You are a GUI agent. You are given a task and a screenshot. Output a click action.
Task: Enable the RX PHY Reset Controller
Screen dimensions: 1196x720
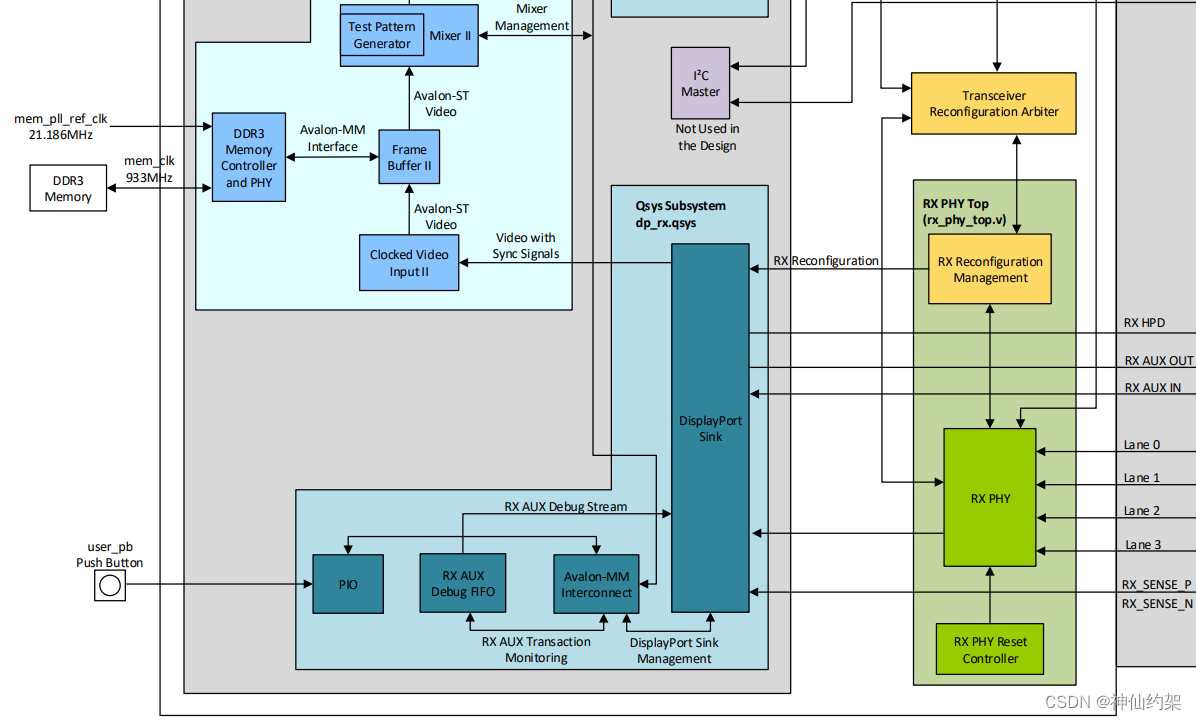pos(989,648)
